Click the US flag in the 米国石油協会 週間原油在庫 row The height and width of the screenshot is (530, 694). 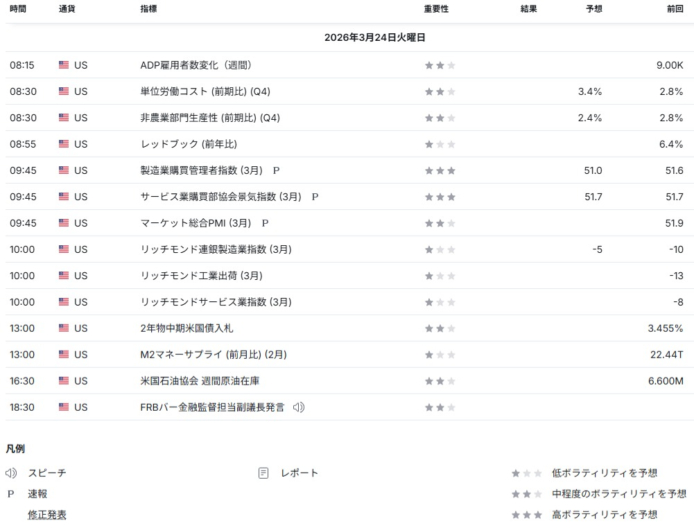pyautogui.click(x=64, y=381)
